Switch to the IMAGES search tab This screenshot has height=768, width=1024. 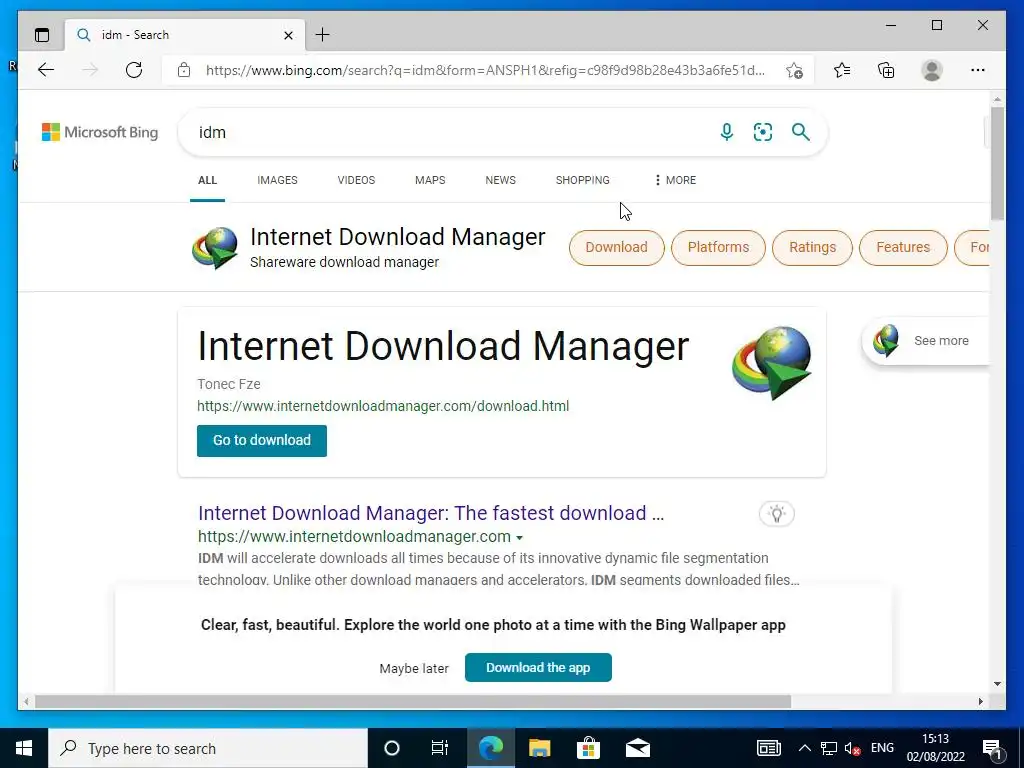pos(277,180)
